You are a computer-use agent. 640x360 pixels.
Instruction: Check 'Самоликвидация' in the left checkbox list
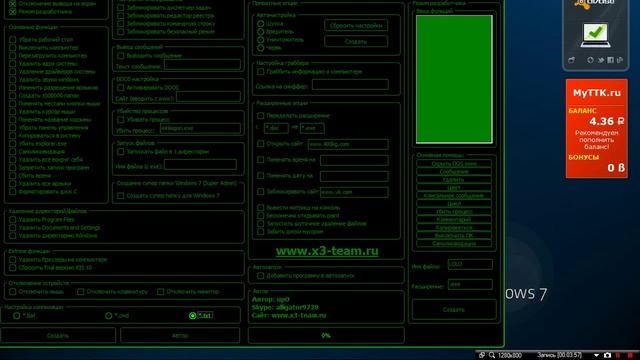coord(13,151)
